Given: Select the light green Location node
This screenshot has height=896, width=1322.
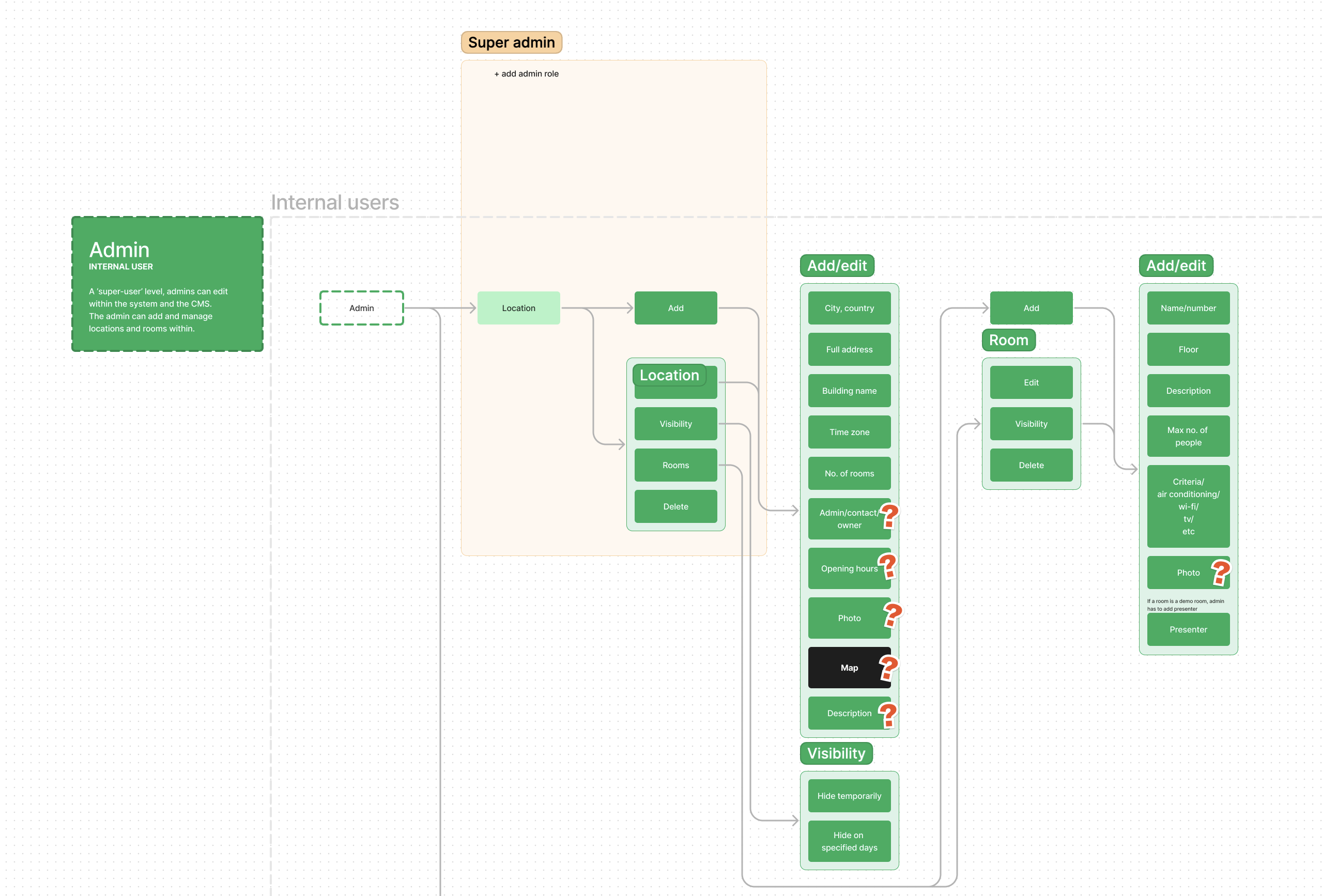Looking at the screenshot, I should 519,308.
